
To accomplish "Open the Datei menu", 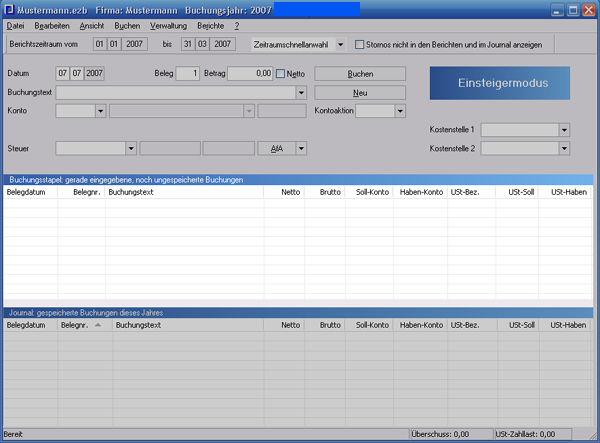I will click(15, 26).
